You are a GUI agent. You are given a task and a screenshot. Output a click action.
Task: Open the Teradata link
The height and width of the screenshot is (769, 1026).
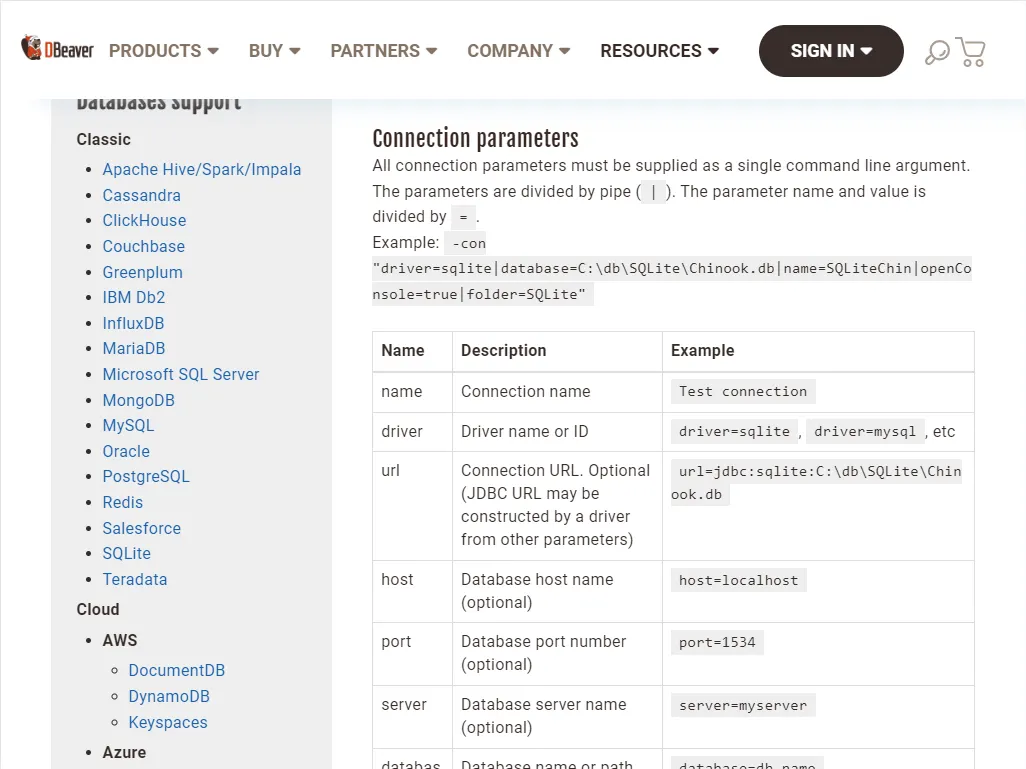click(135, 579)
